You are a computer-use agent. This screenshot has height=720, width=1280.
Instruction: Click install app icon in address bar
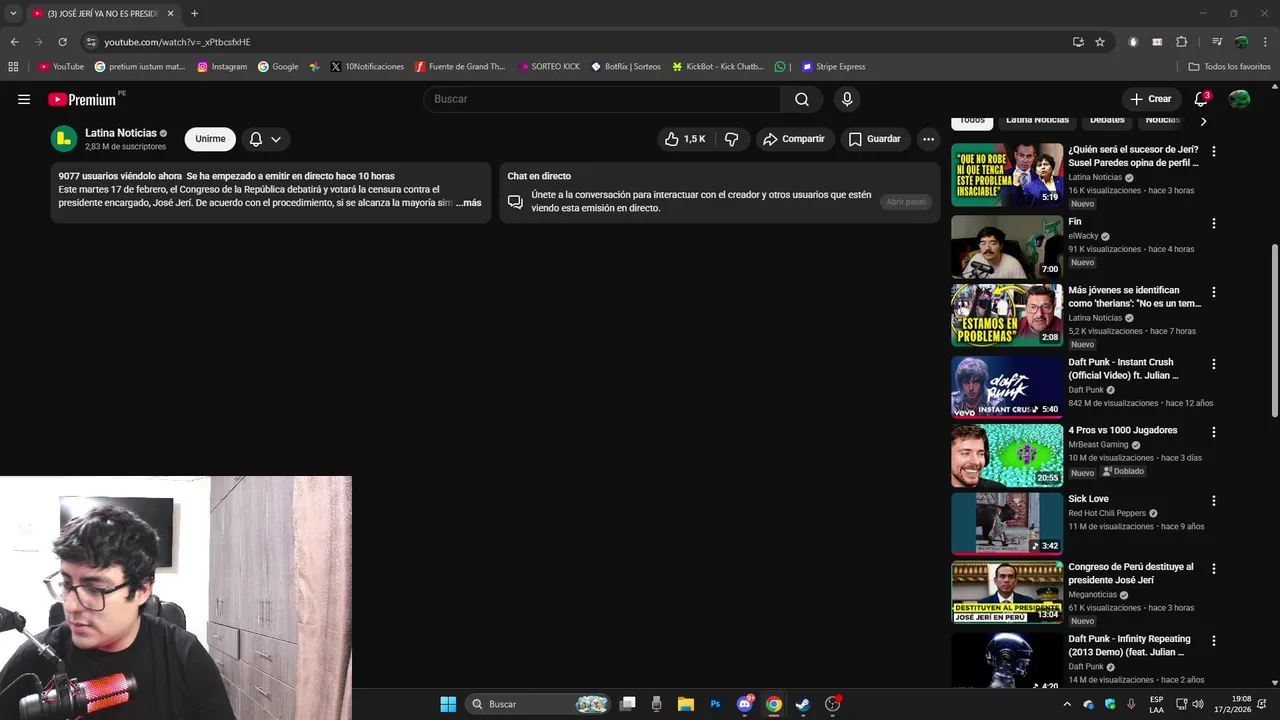[x=1078, y=42]
